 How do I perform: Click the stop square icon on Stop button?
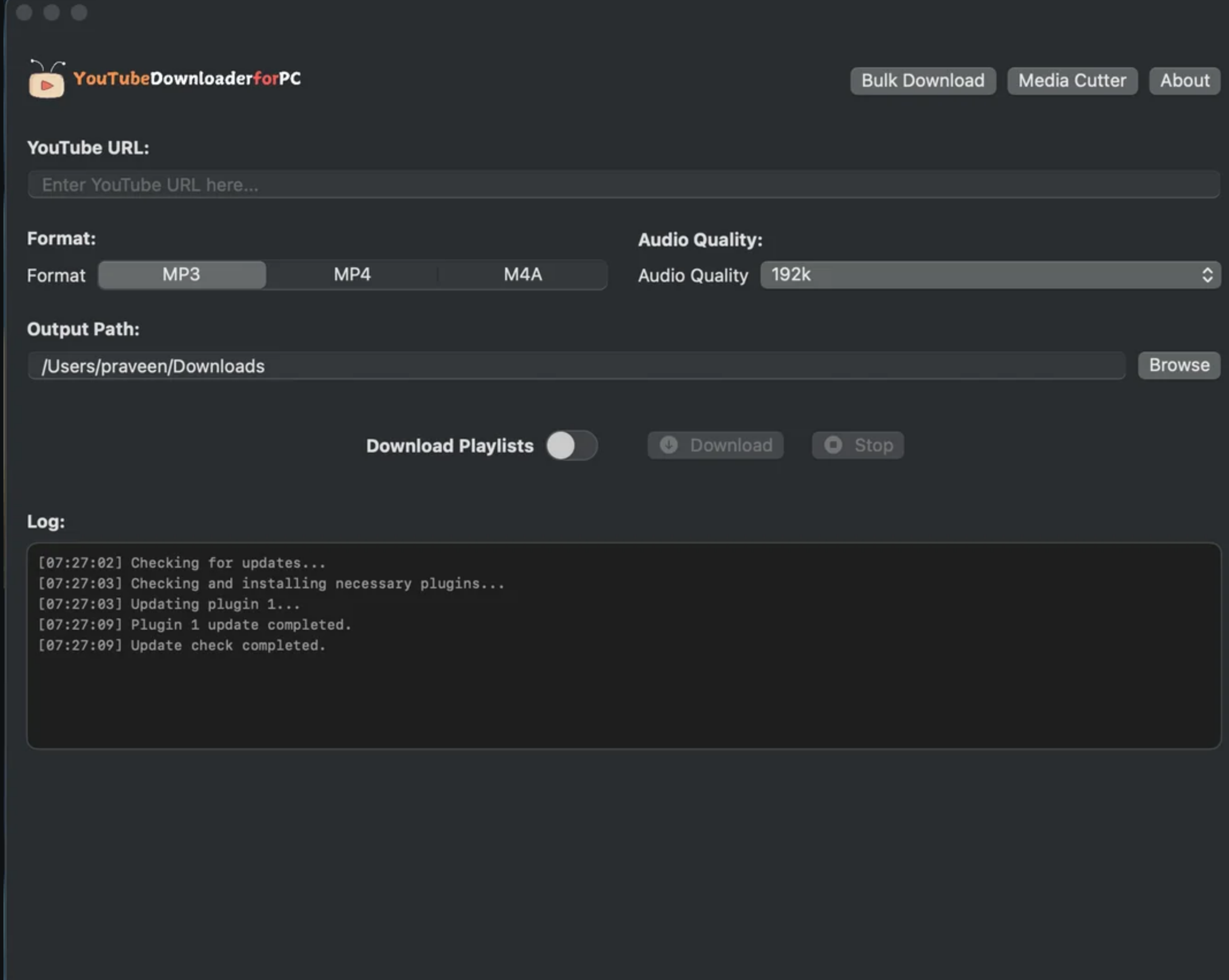[833, 445]
